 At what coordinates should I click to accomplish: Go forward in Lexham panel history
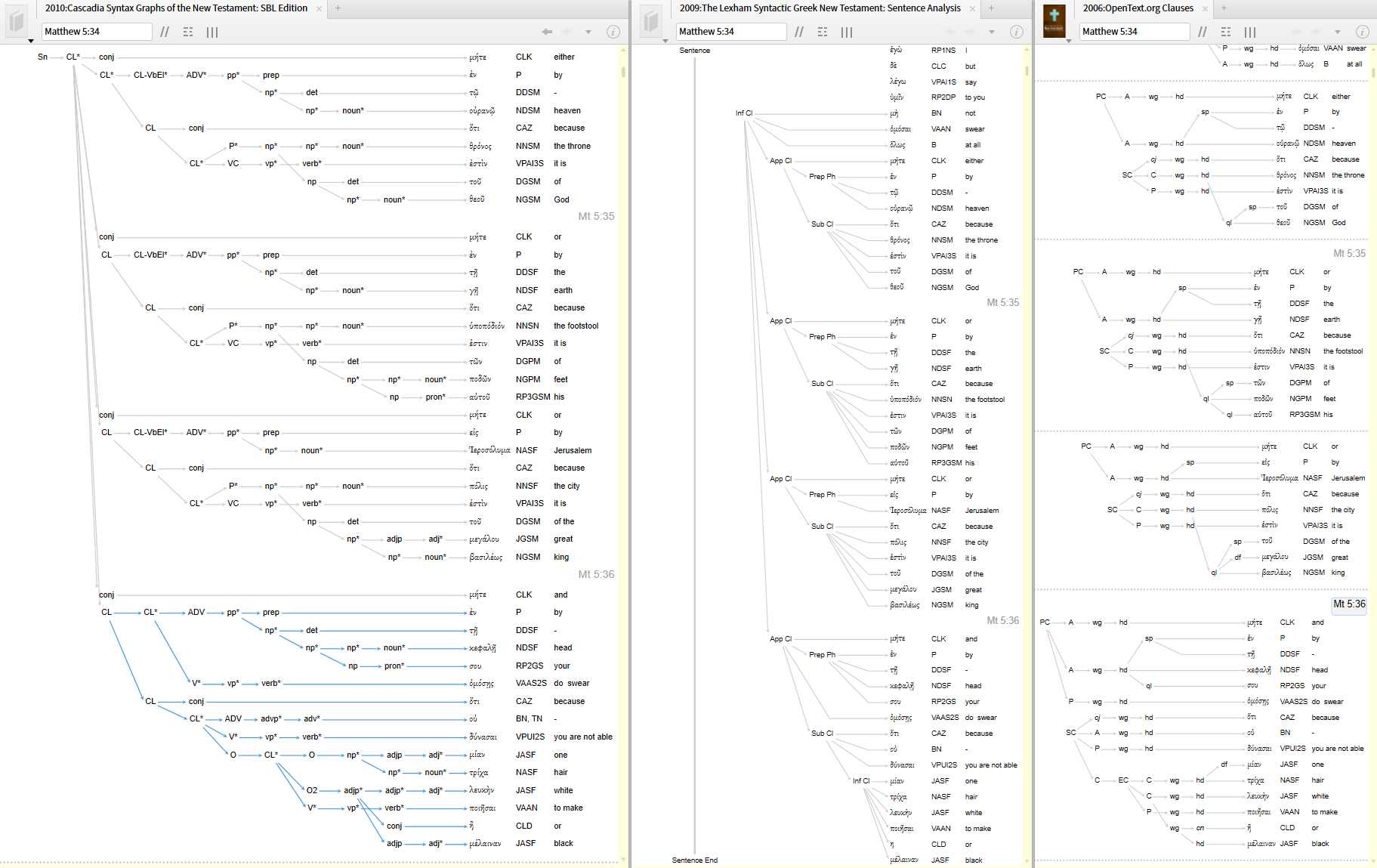(x=970, y=32)
